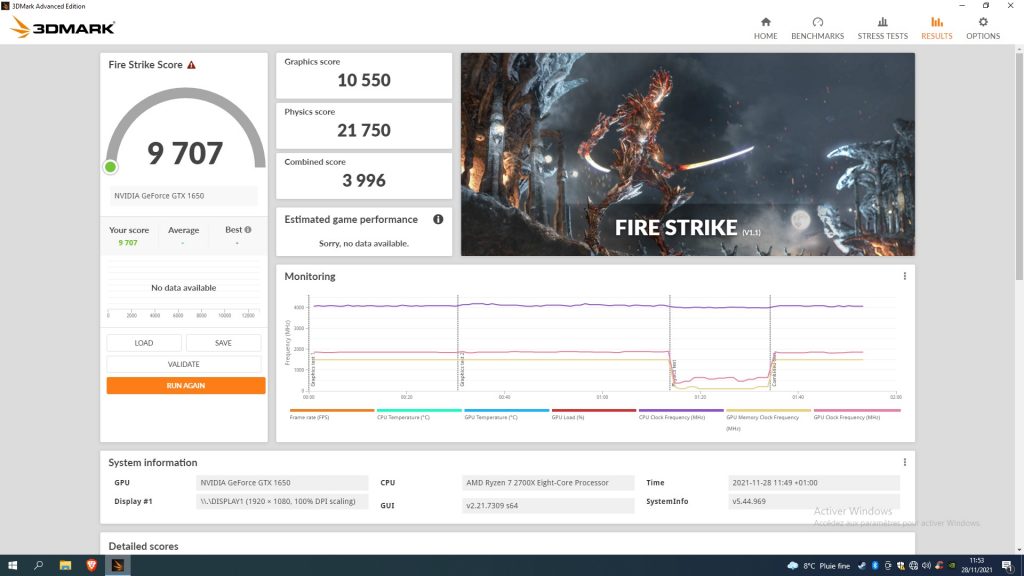The width and height of the screenshot is (1024, 576).
Task: Click the Fire Strike score warning icon
Action: (191, 65)
